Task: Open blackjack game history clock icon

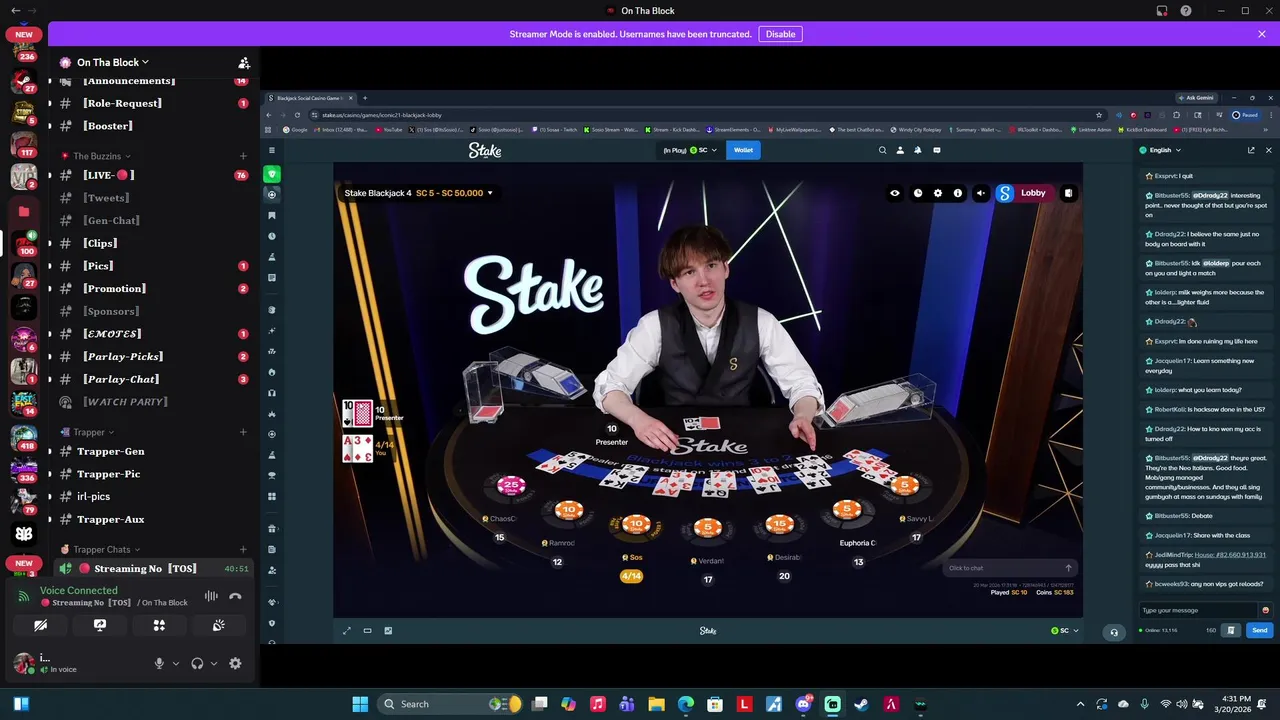Action: [x=917, y=193]
